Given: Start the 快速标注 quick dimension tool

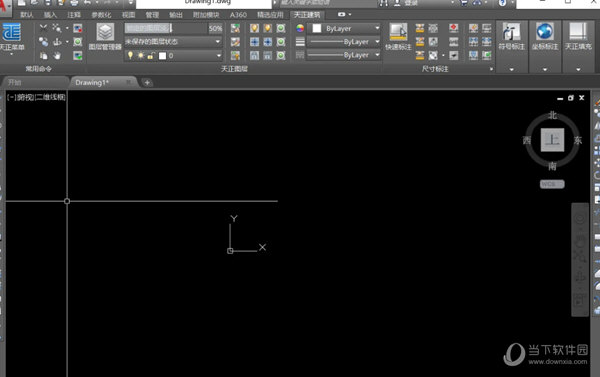Looking at the screenshot, I should tap(398, 37).
